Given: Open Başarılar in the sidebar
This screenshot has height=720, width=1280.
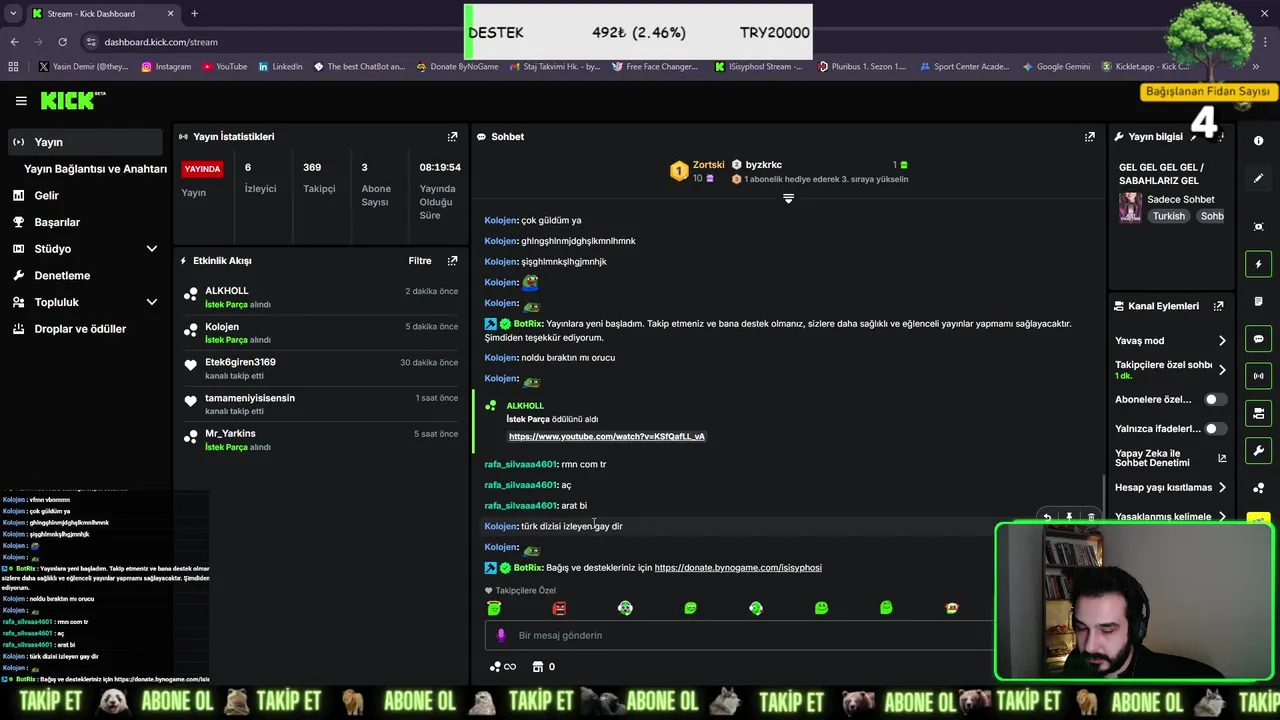Looking at the screenshot, I should pos(85,222).
